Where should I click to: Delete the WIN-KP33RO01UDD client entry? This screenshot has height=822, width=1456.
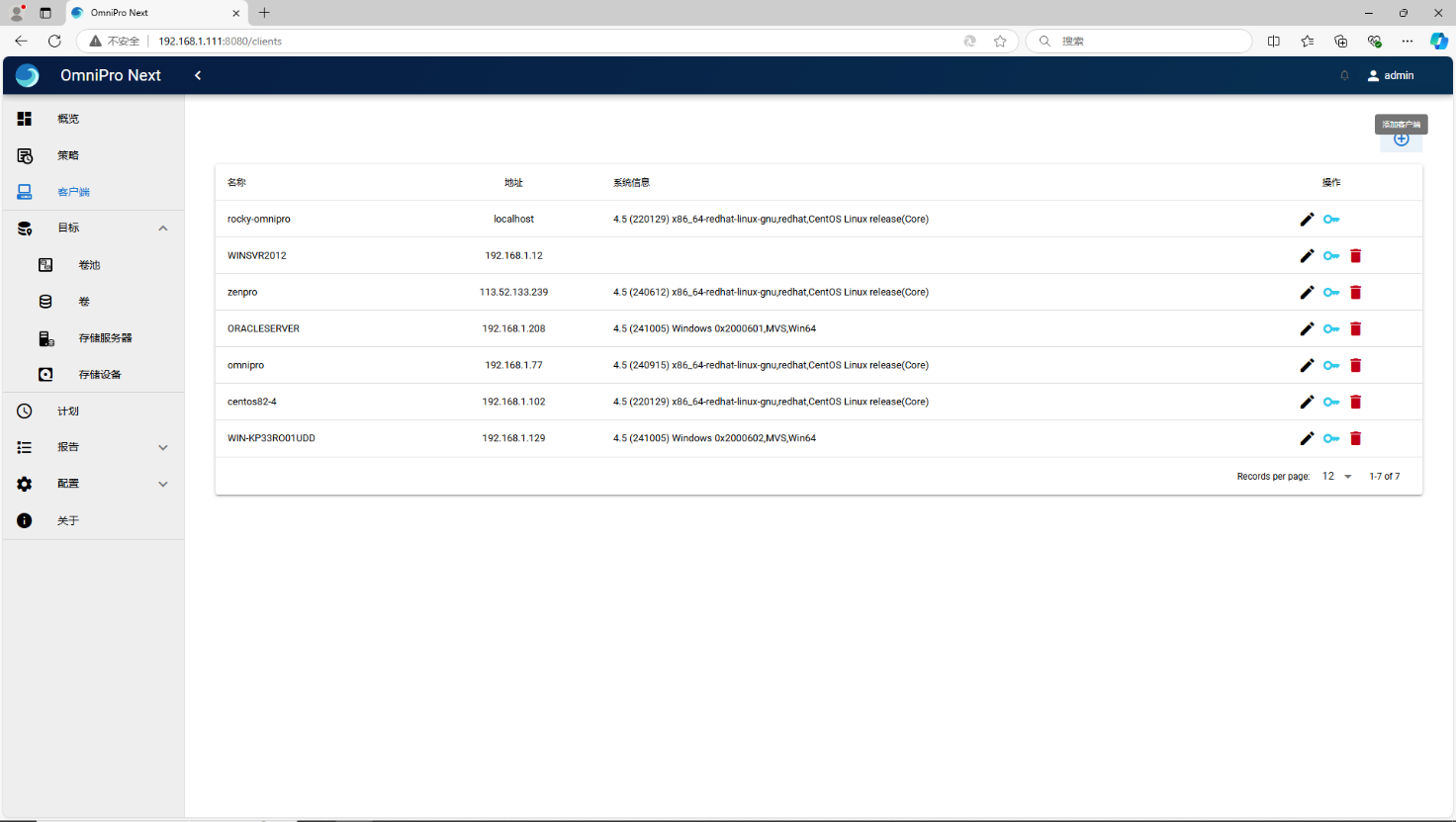click(x=1355, y=438)
